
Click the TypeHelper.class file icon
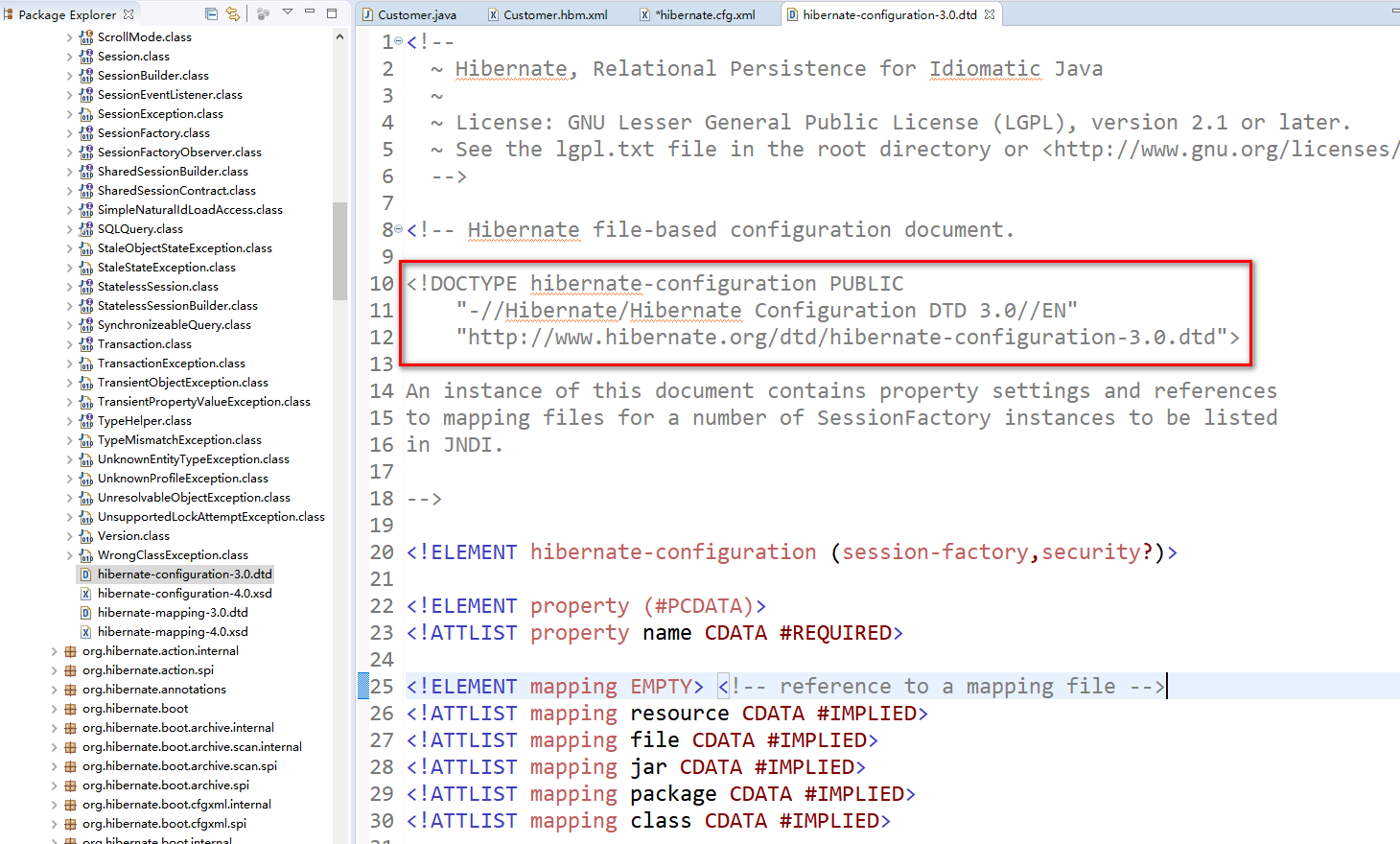[85, 421]
